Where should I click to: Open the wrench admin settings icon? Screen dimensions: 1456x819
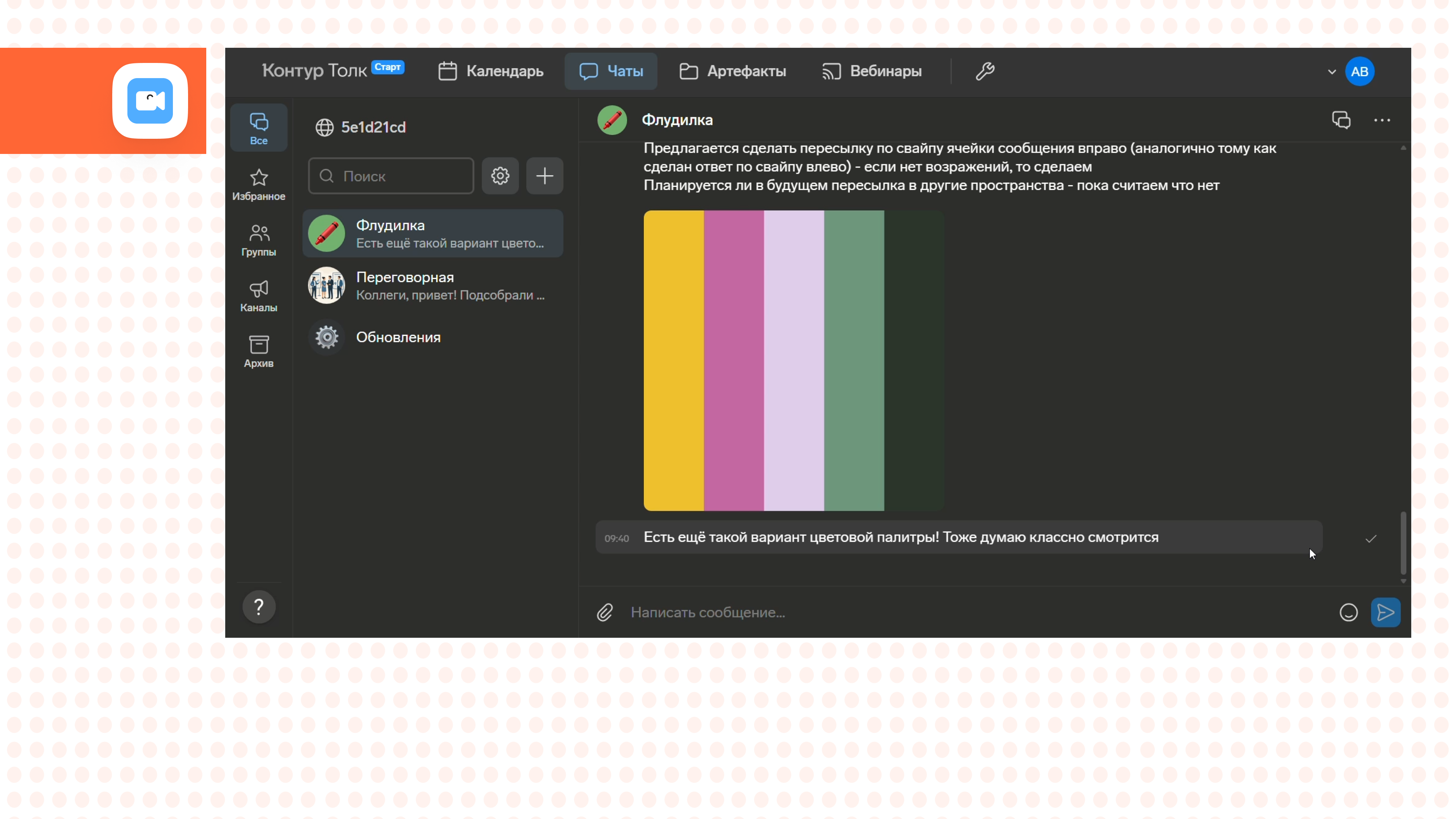click(985, 71)
